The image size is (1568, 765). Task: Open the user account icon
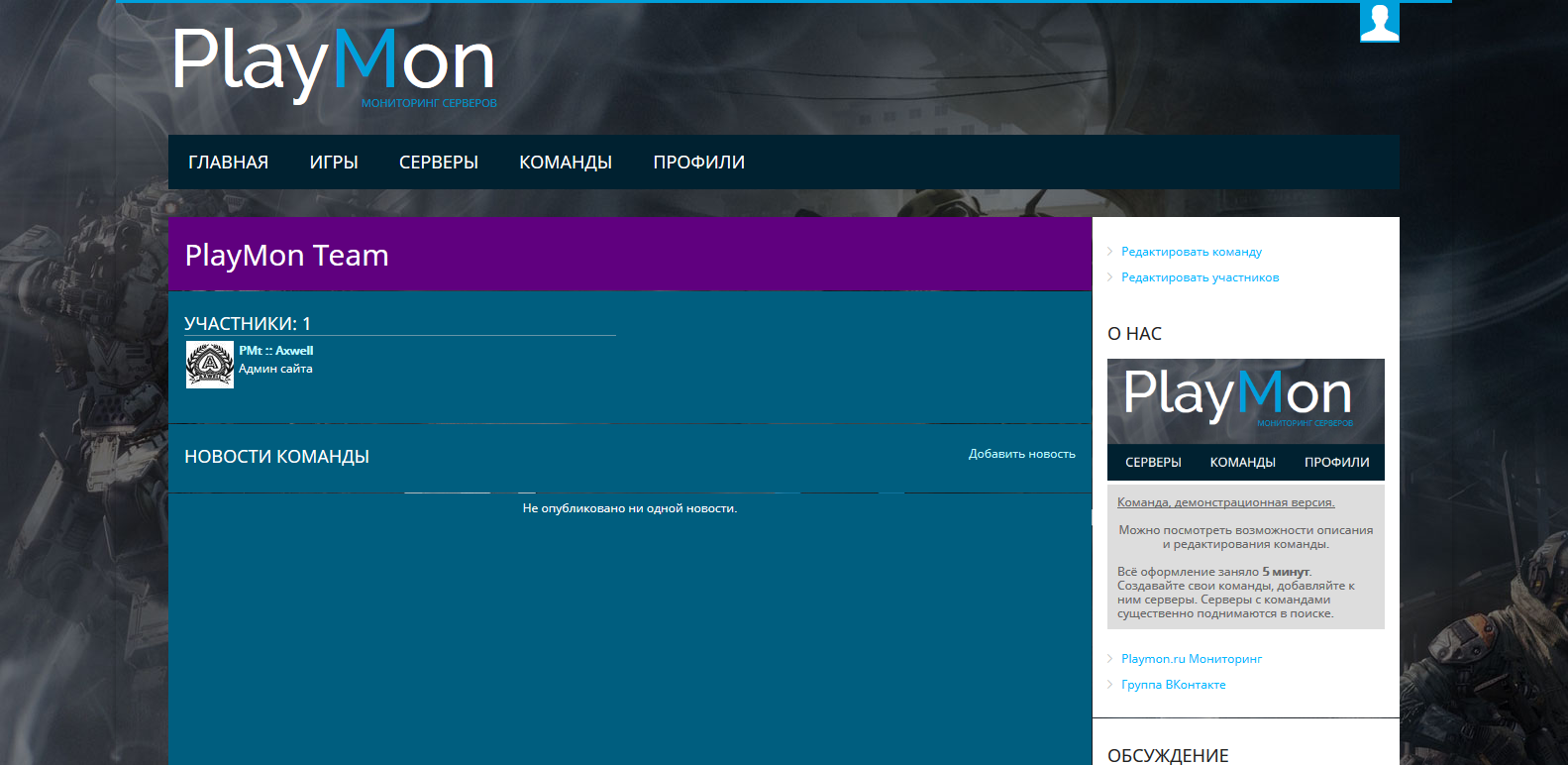click(x=1379, y=21)
